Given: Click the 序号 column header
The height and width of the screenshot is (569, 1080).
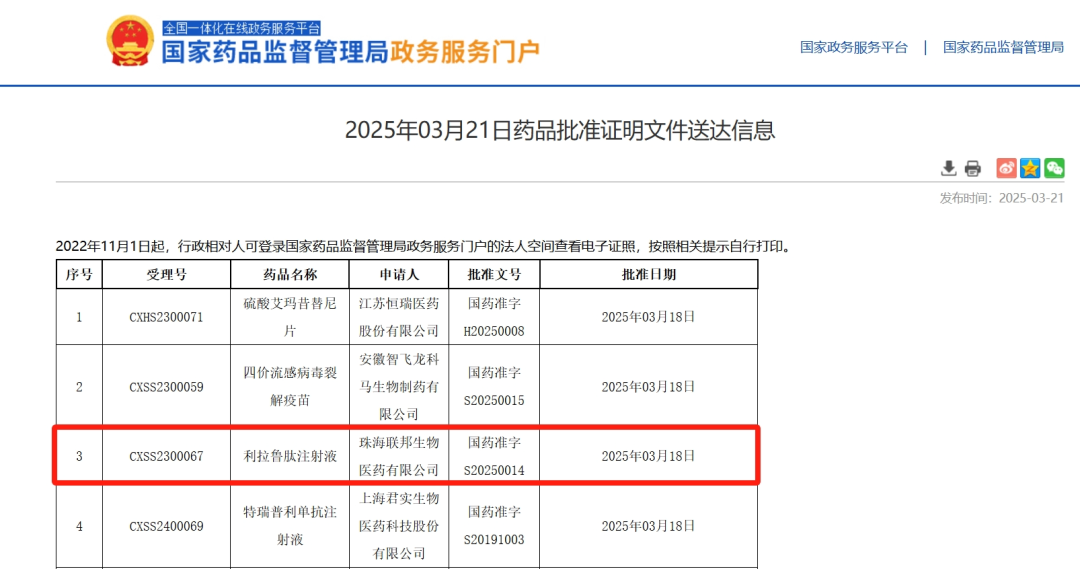Looking at the screenshot, I should point(79,274).
